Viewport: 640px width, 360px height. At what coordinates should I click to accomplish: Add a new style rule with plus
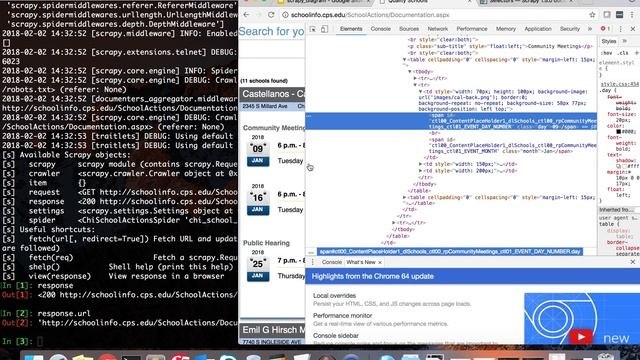tap(636, 53)
